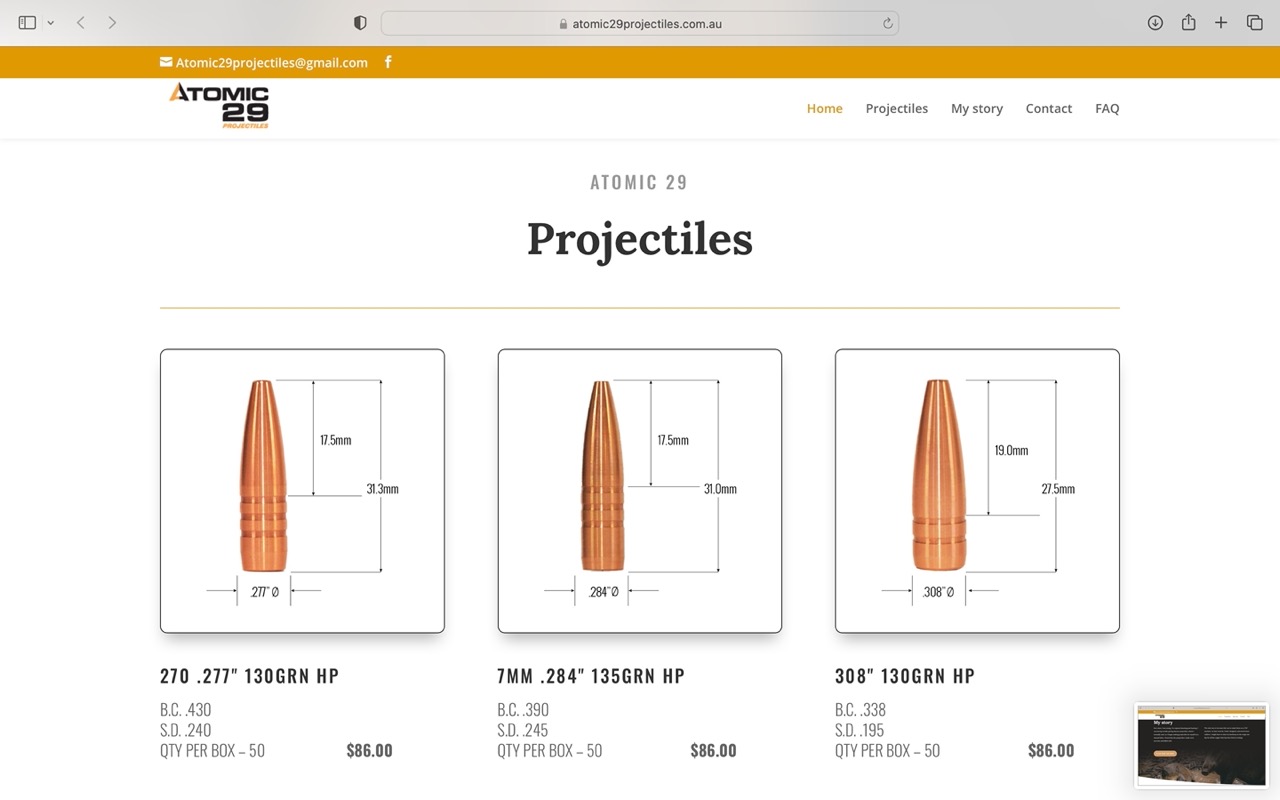The width and height of the screenshot is (1280, 800).
Task: Click the Atomic 29 Projectiles logo
Action: (x=219, y=106)
